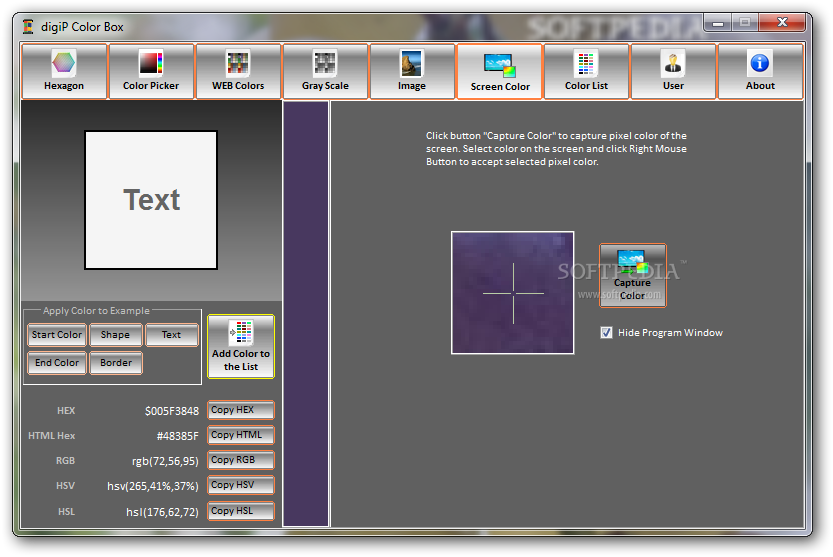Click the Text example preview box
Viewport: 833px width, 557px height.
(151, 200)
